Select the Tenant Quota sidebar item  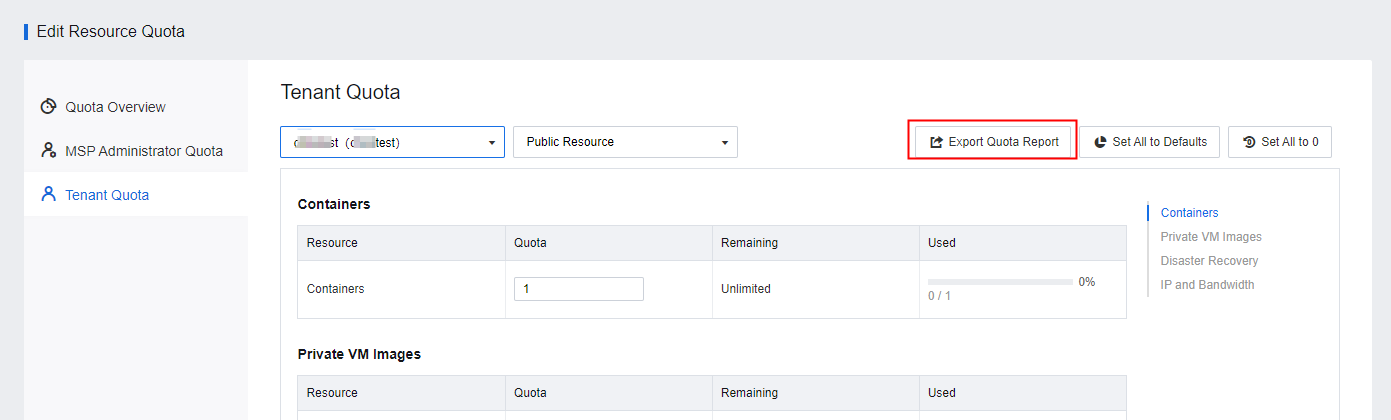coord(136,195)
